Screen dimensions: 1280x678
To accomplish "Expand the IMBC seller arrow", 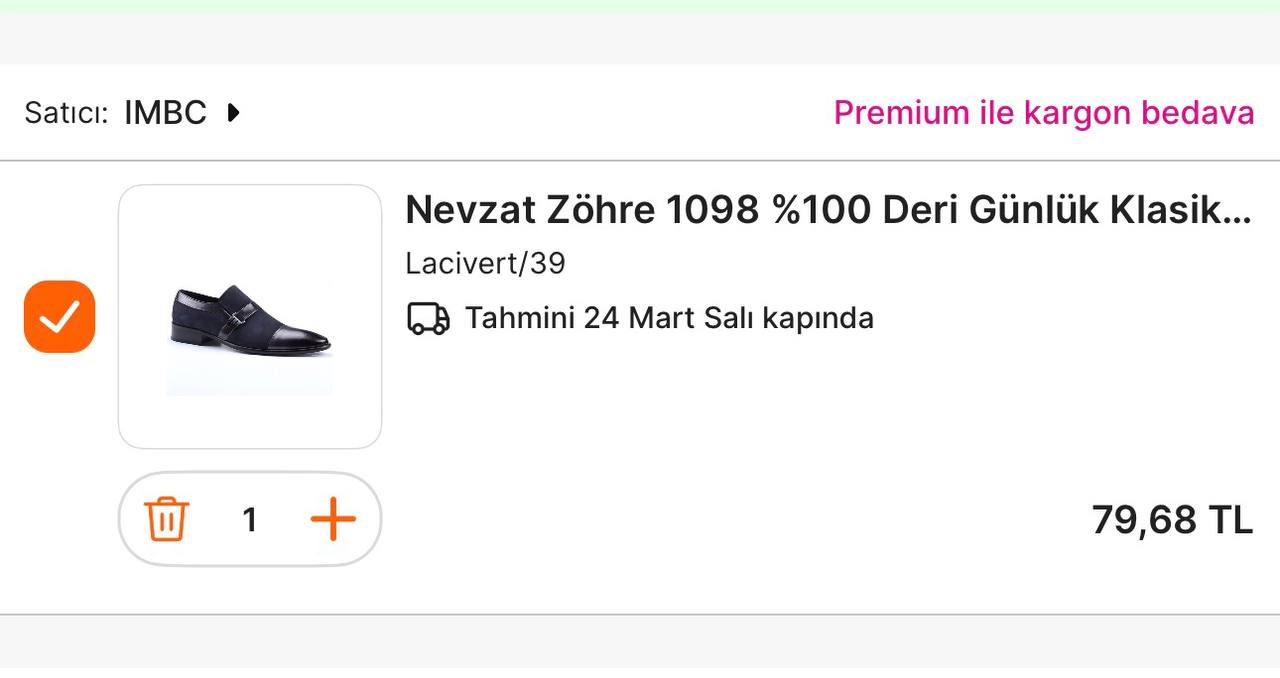I will (233, 112).
